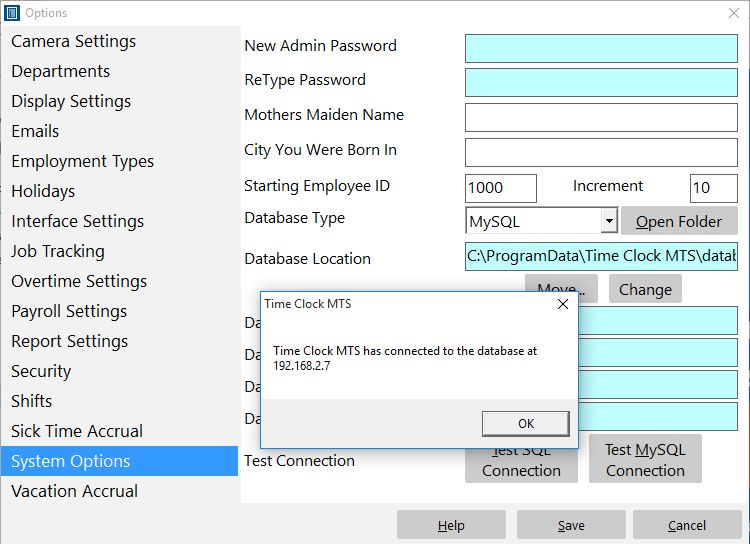Image resolution: width=750 pixels, height=544 pixels.
Task: Click the Help button
Action: coord(451,525)
